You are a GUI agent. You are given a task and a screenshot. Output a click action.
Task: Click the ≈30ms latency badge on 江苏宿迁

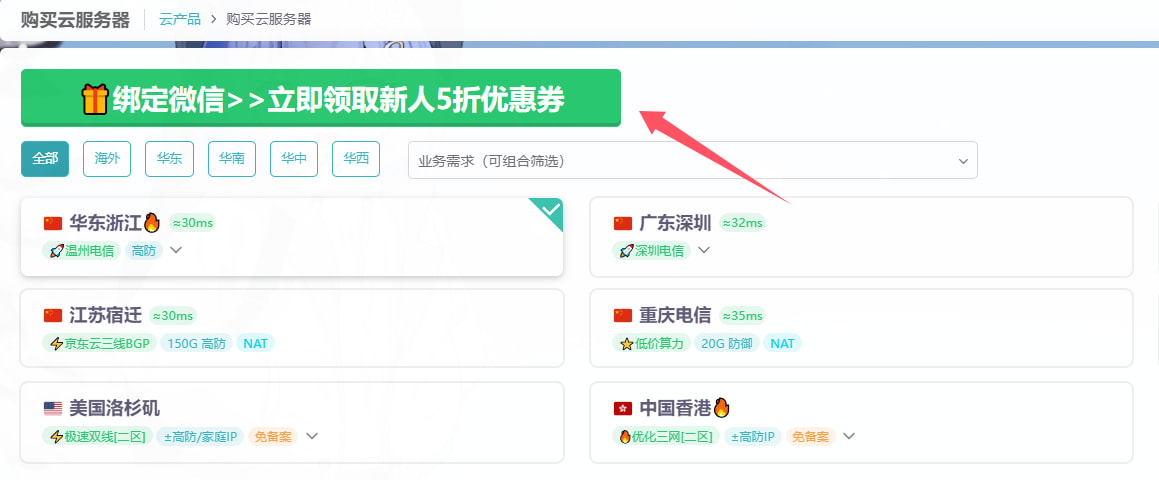pos(173,316)
